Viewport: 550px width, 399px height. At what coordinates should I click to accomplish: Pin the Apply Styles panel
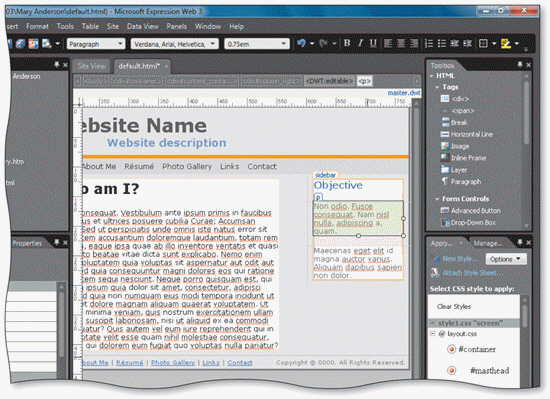click(x=519, y=242)
